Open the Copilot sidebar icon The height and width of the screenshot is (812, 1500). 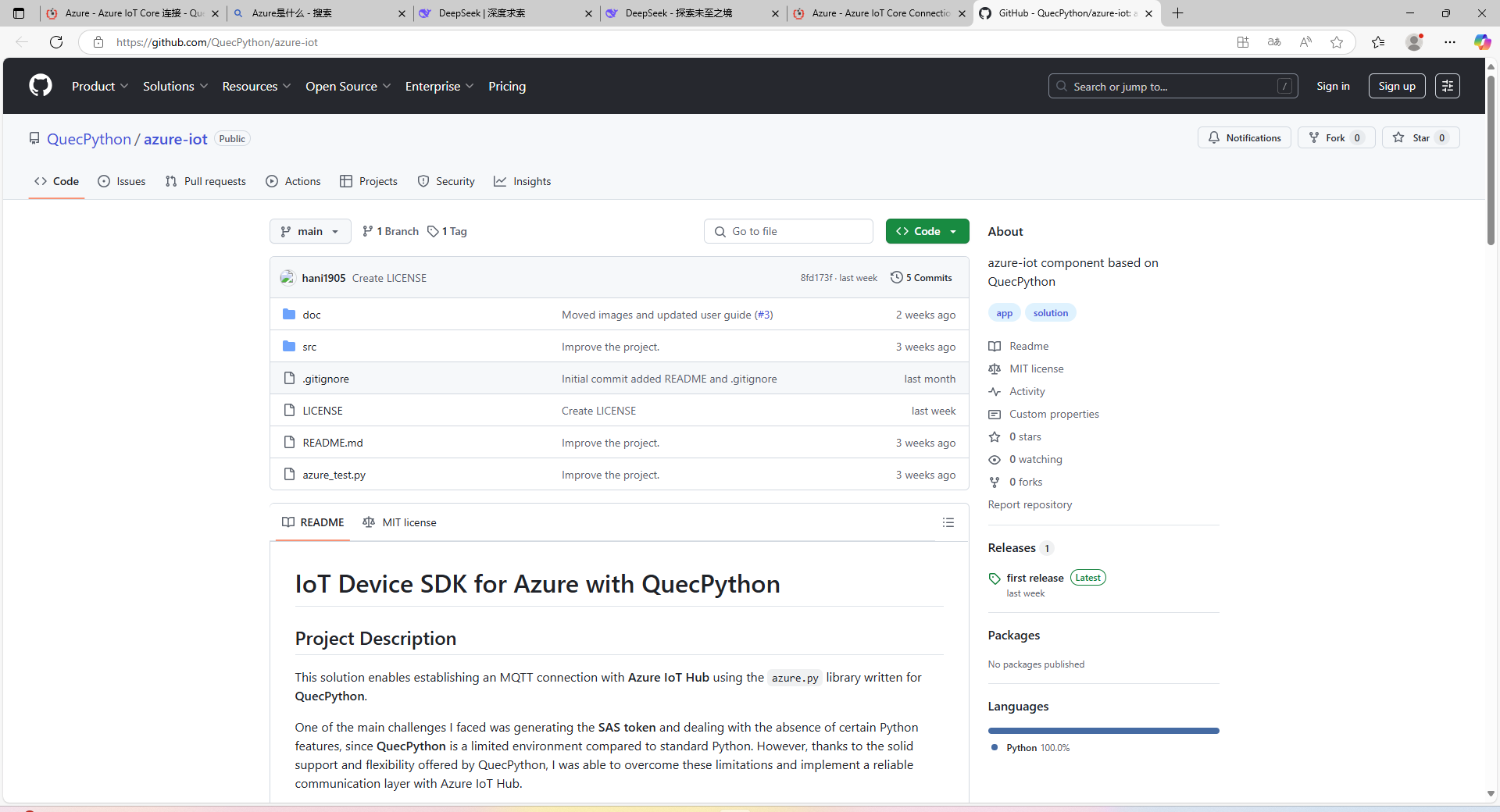tap(1482, 42)
